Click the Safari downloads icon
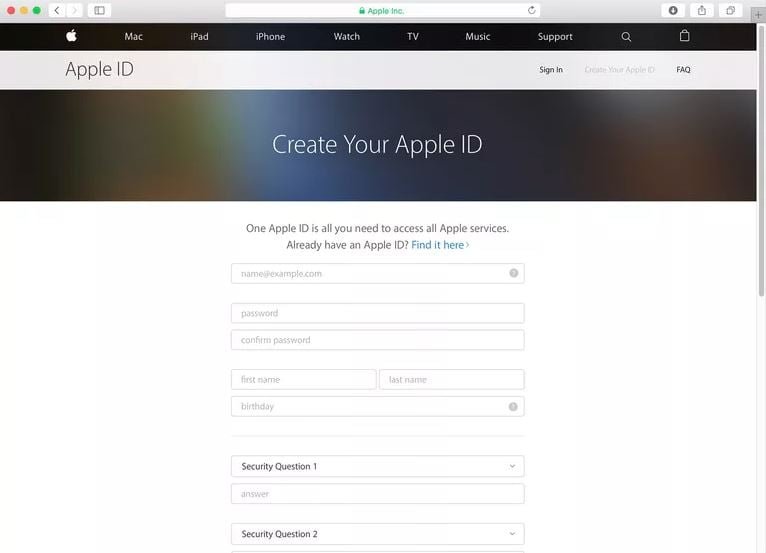This screenshot has height=553, width=766. pos(673,10)
